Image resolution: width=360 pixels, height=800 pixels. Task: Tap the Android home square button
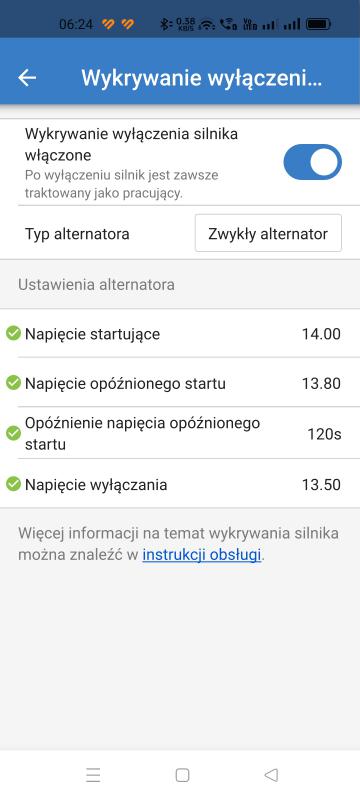(x=182, y=775)
